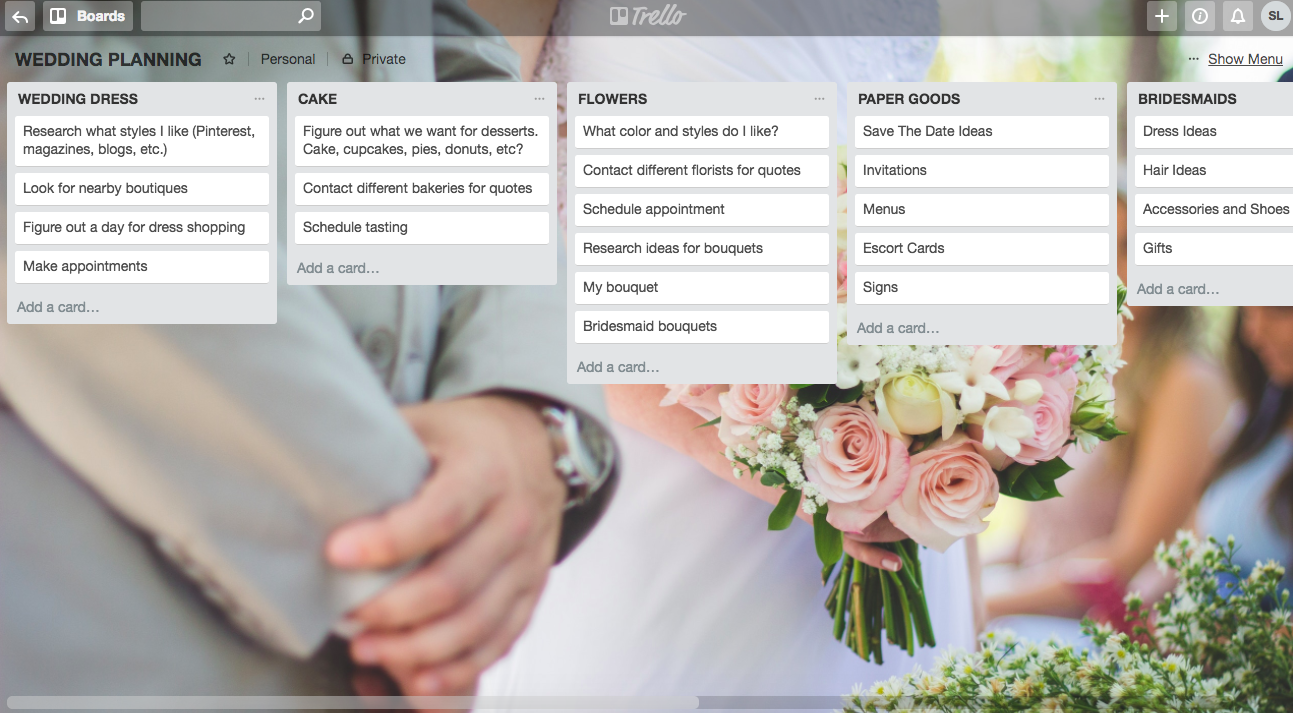Open 'Hair Ideas' card
Viewport: 1293px width, 713px height.
pos(1214,170)
